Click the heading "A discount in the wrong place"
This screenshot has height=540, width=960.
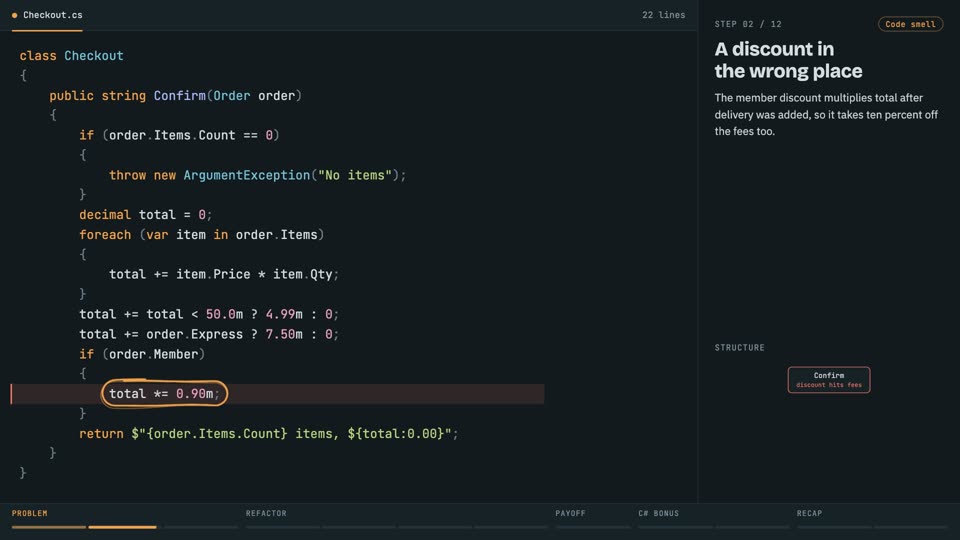pyautogui.click(x=788, y=60)
